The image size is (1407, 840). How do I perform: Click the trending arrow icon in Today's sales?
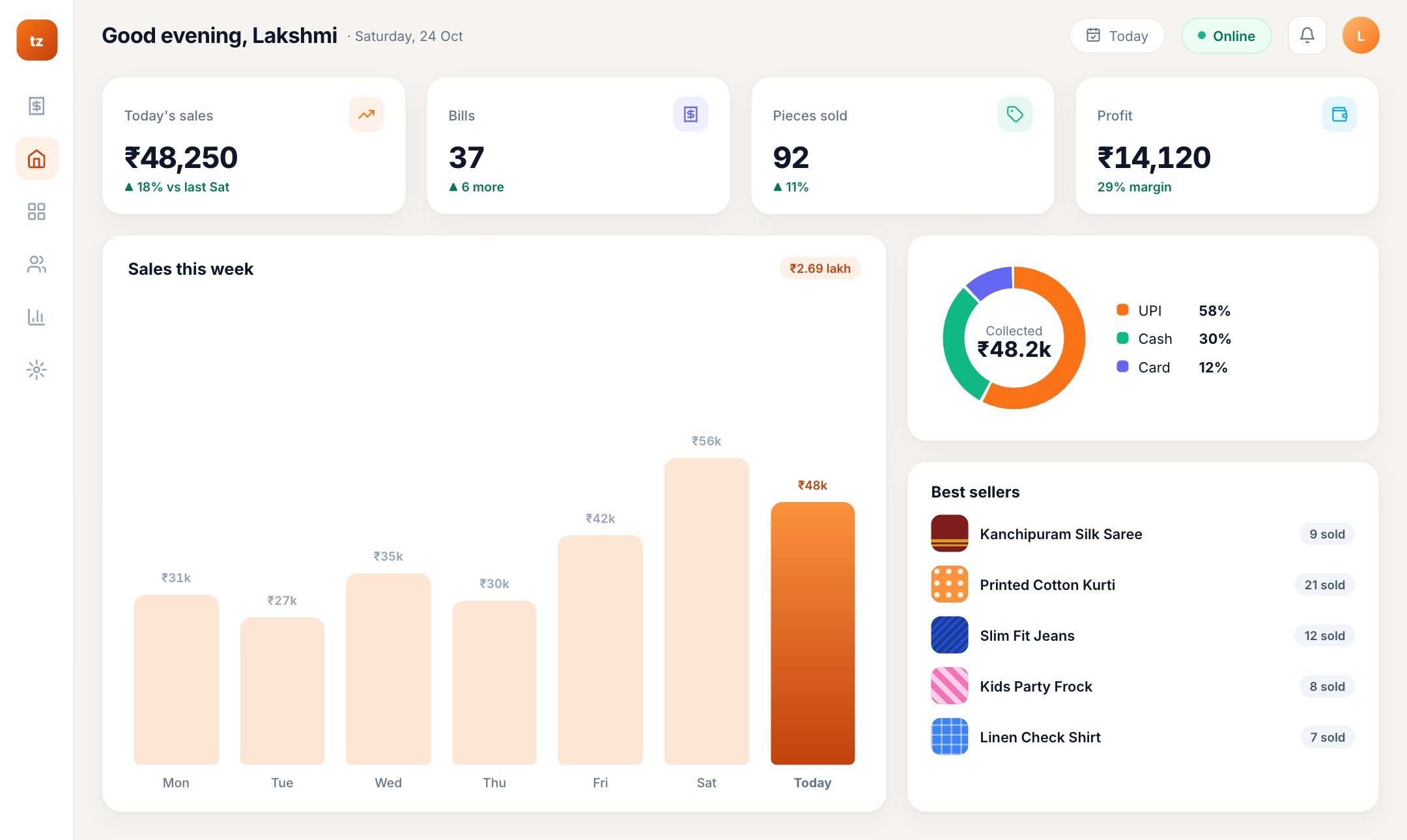click(366, 115)
